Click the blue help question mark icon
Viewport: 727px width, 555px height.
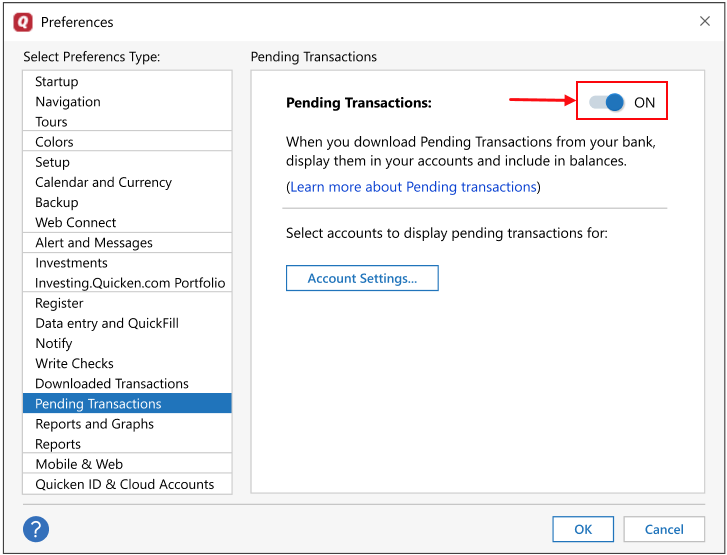pos(36,529)
